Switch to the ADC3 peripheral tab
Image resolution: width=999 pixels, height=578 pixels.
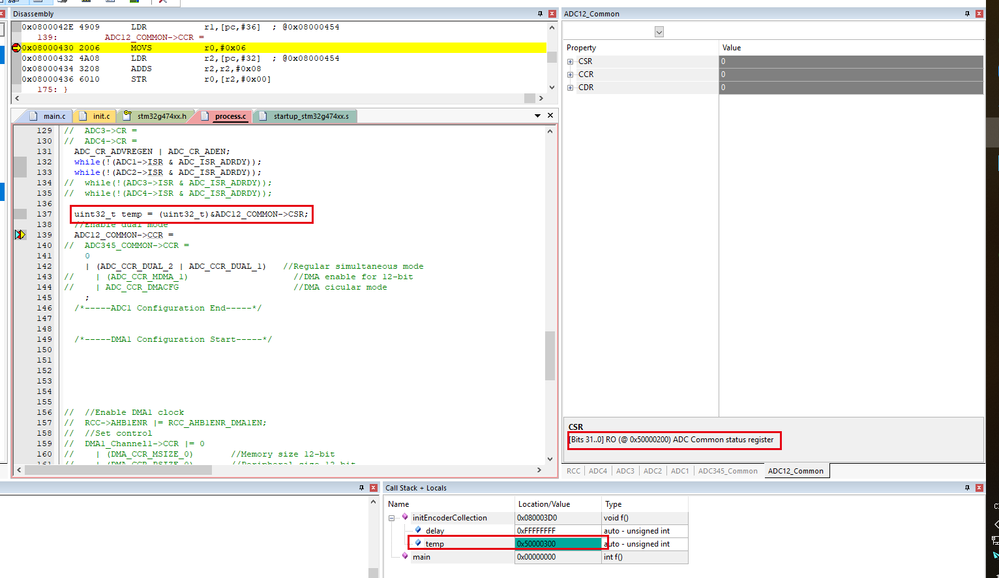(x=625, y=471)
